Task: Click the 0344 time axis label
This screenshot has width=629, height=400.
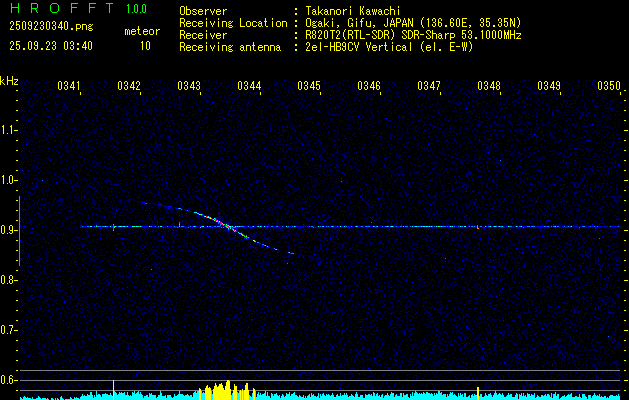Action: [x=249, y=86]
